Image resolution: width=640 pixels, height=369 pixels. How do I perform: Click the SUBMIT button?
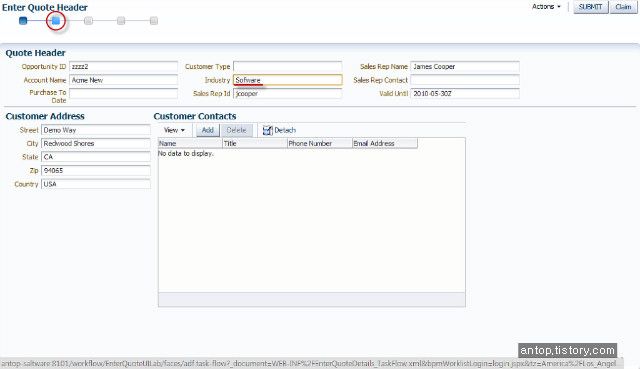[591, 7]
